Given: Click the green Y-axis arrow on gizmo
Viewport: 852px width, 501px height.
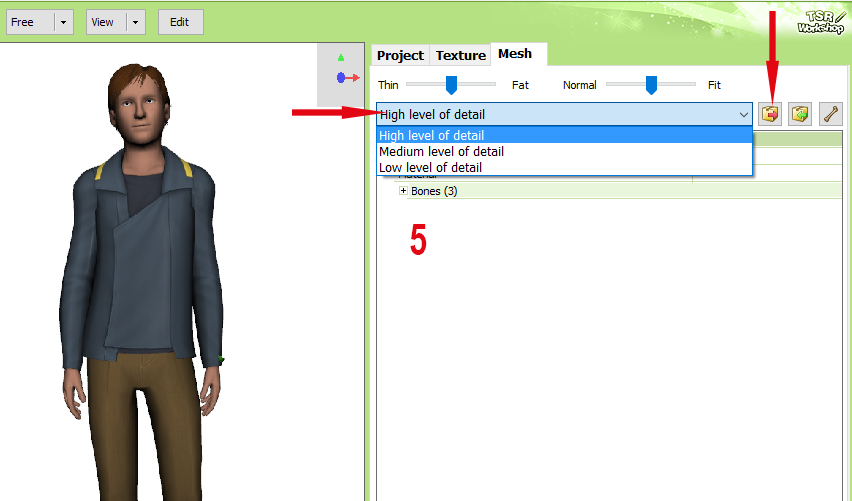Looking at the screenshot, I should point(340,58).
